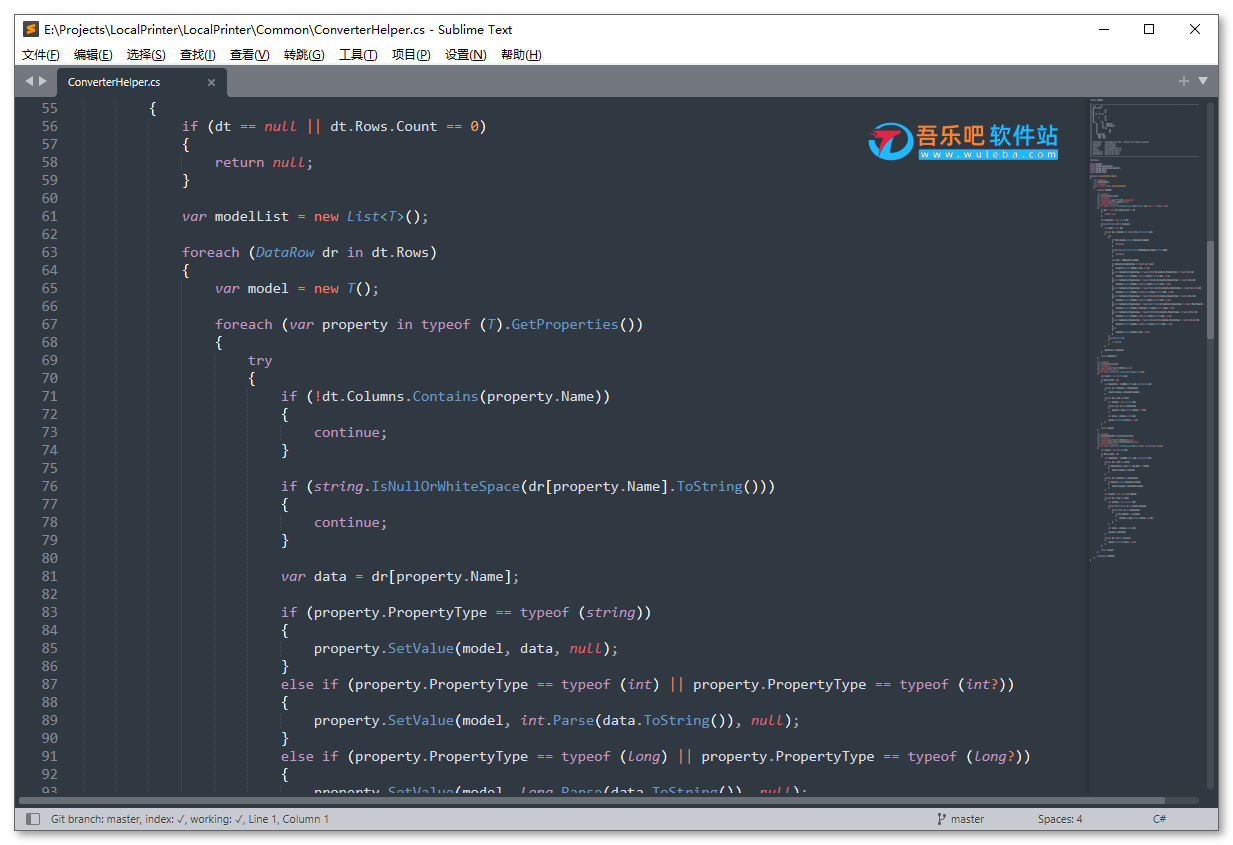Image resolution: width=1233 pixels, height=845 pixels.
Task: Add a new tab with plus icon
Action: click(1184, 81)
